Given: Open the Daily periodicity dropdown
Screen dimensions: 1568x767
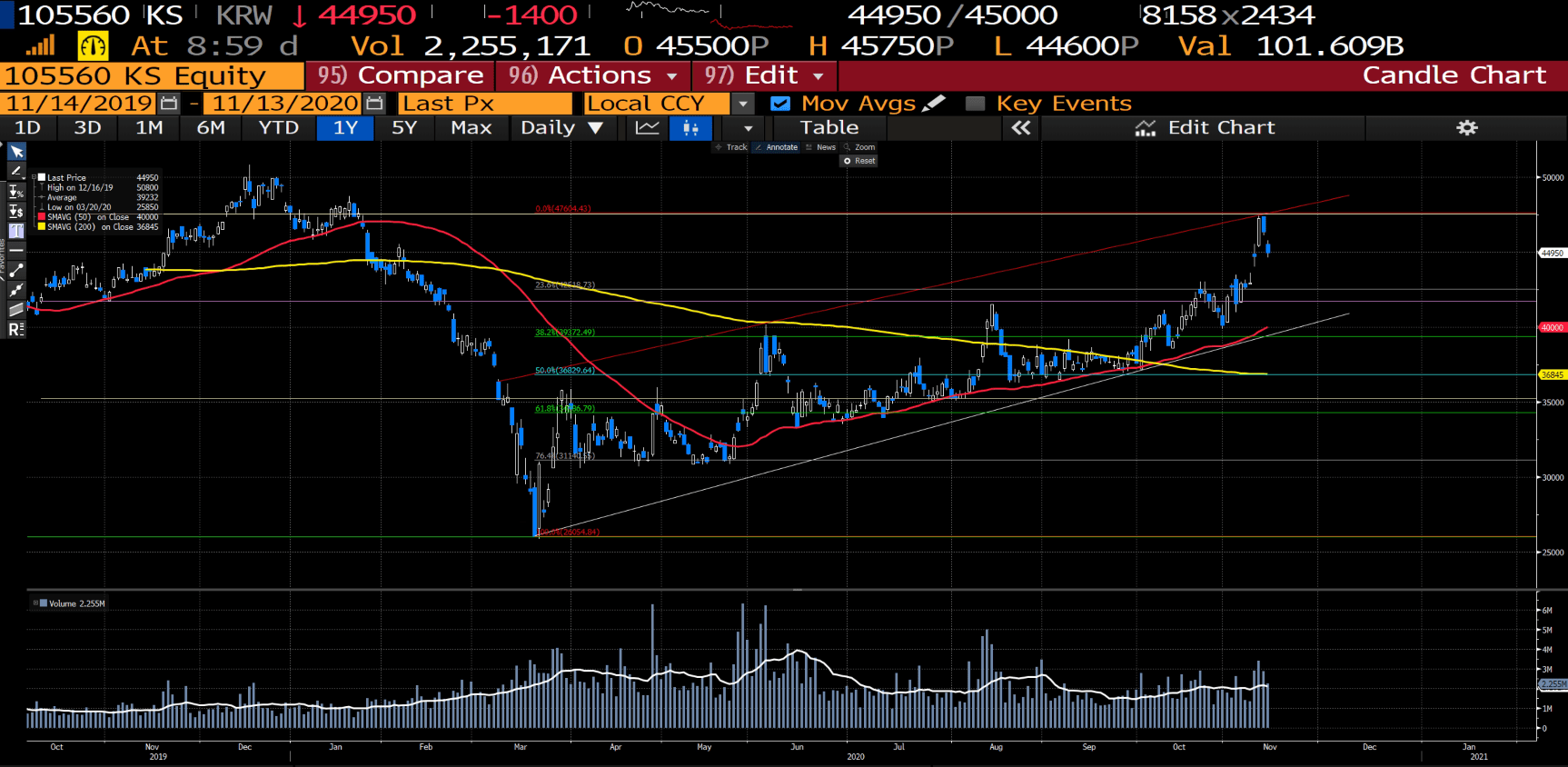Looking at the screenshot, I should pyautogui.click(x=561, y=128).
